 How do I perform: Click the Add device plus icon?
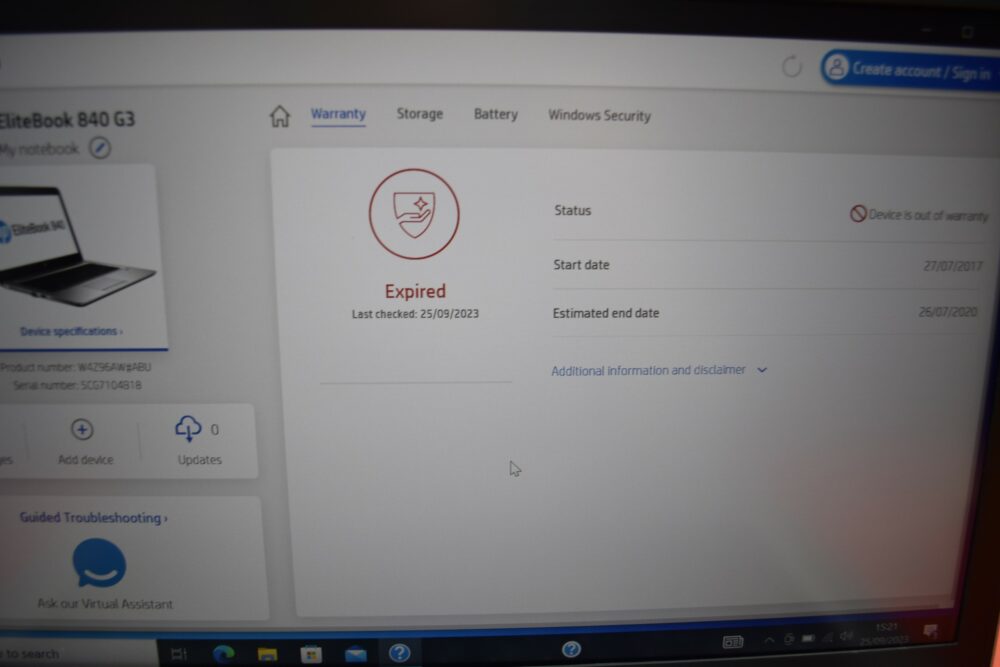[x=82, y=429]
